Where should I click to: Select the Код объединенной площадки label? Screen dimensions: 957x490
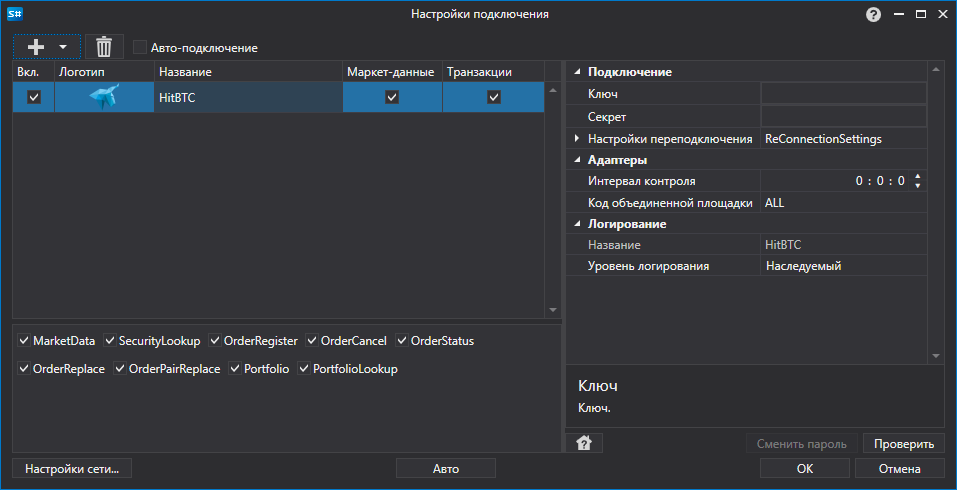670,203
